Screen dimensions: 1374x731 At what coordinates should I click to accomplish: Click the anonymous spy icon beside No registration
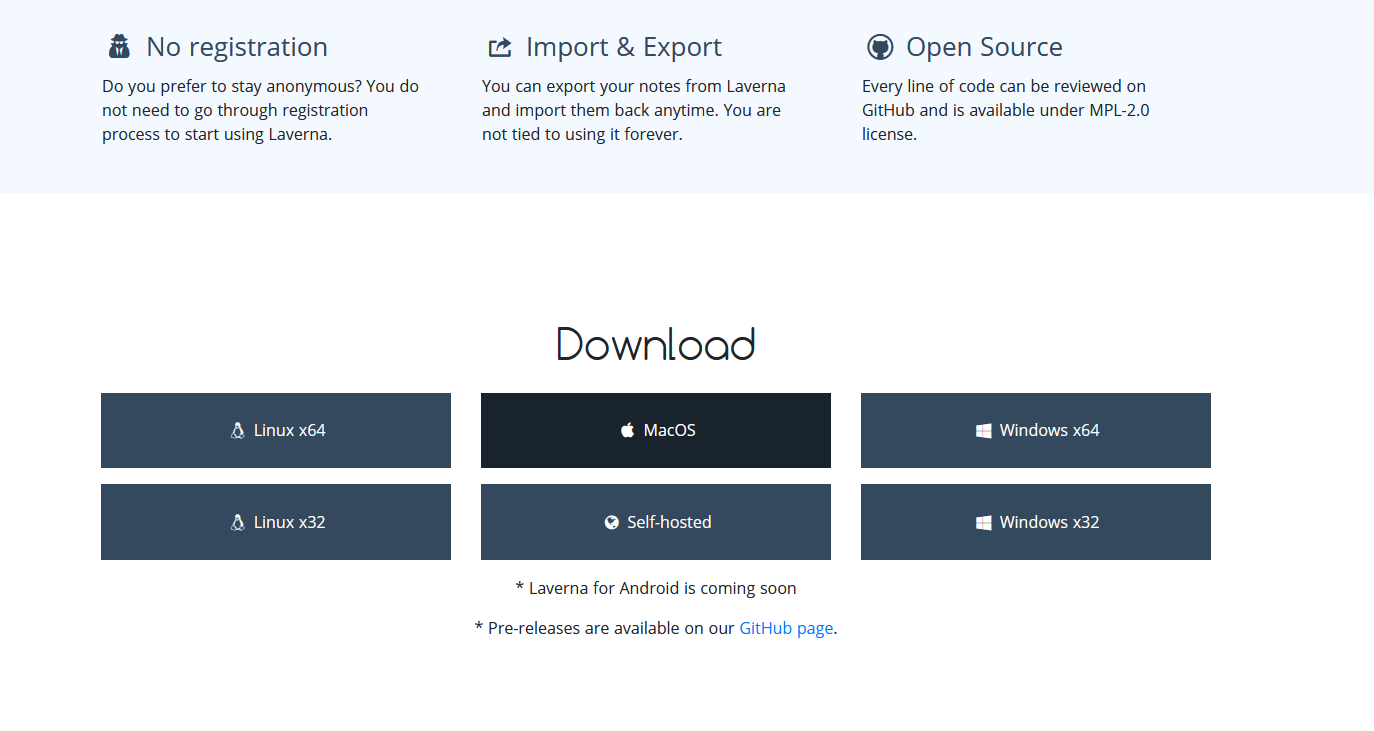(120, 47)
